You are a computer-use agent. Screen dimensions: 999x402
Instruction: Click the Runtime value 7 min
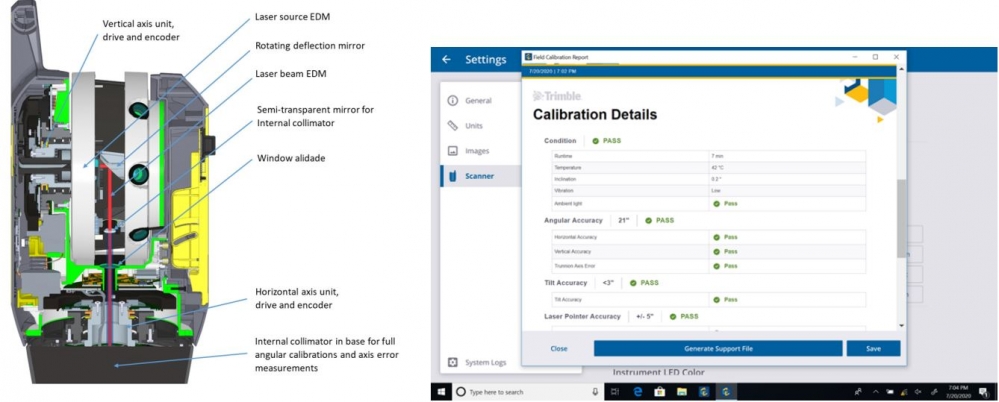pos(717,155)
